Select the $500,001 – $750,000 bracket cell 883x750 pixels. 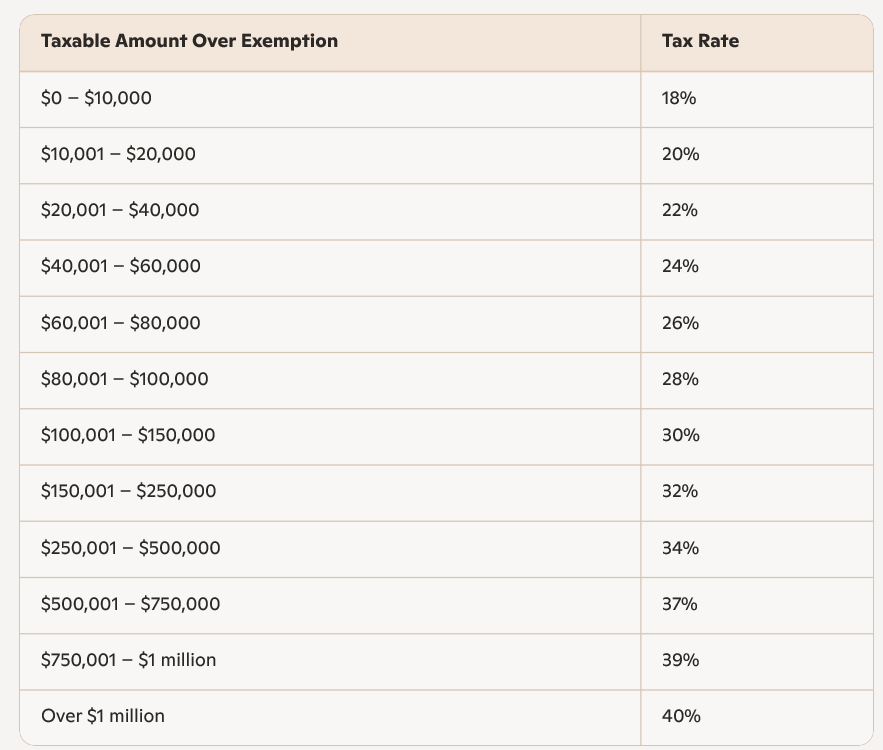point(130,604)
